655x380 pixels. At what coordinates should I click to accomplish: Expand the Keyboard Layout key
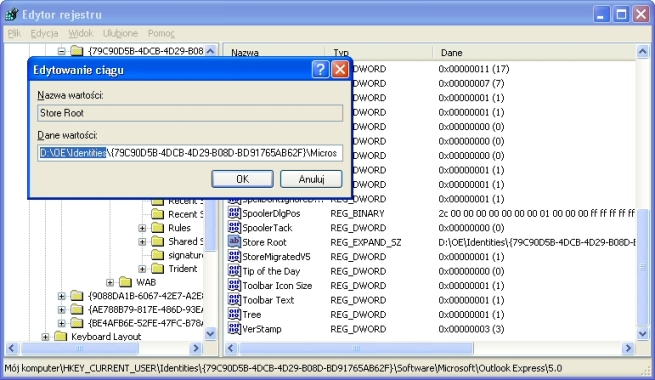point(45,337)
